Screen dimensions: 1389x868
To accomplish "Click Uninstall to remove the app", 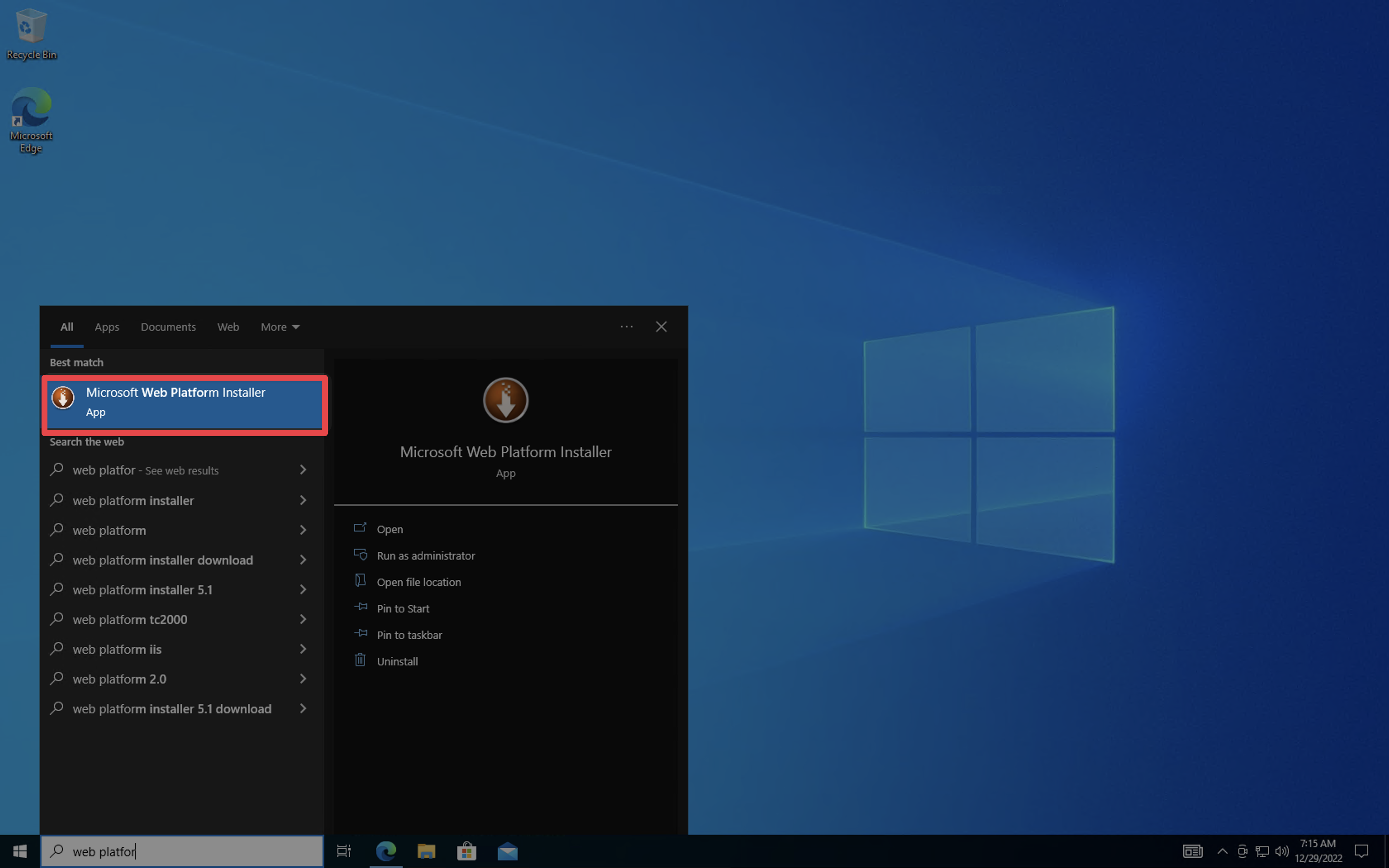I will coord(397,660).
